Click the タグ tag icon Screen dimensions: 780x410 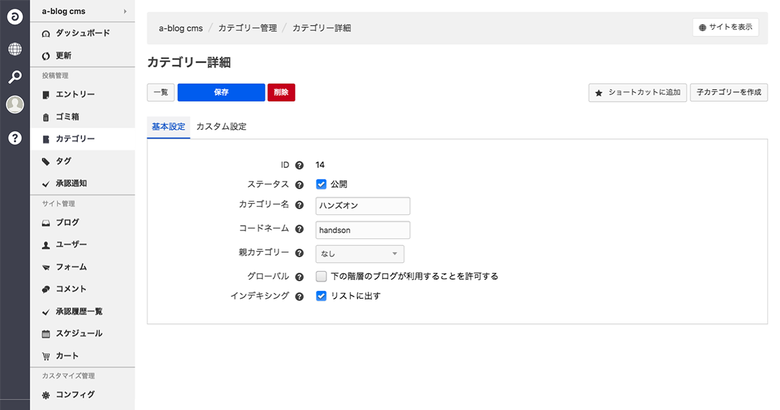[46, 161]
